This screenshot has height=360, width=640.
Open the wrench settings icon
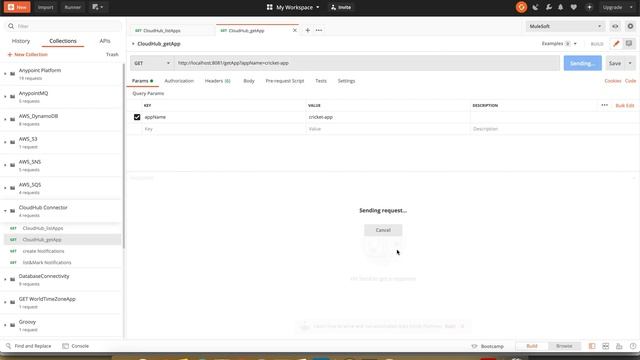[548, 7]
